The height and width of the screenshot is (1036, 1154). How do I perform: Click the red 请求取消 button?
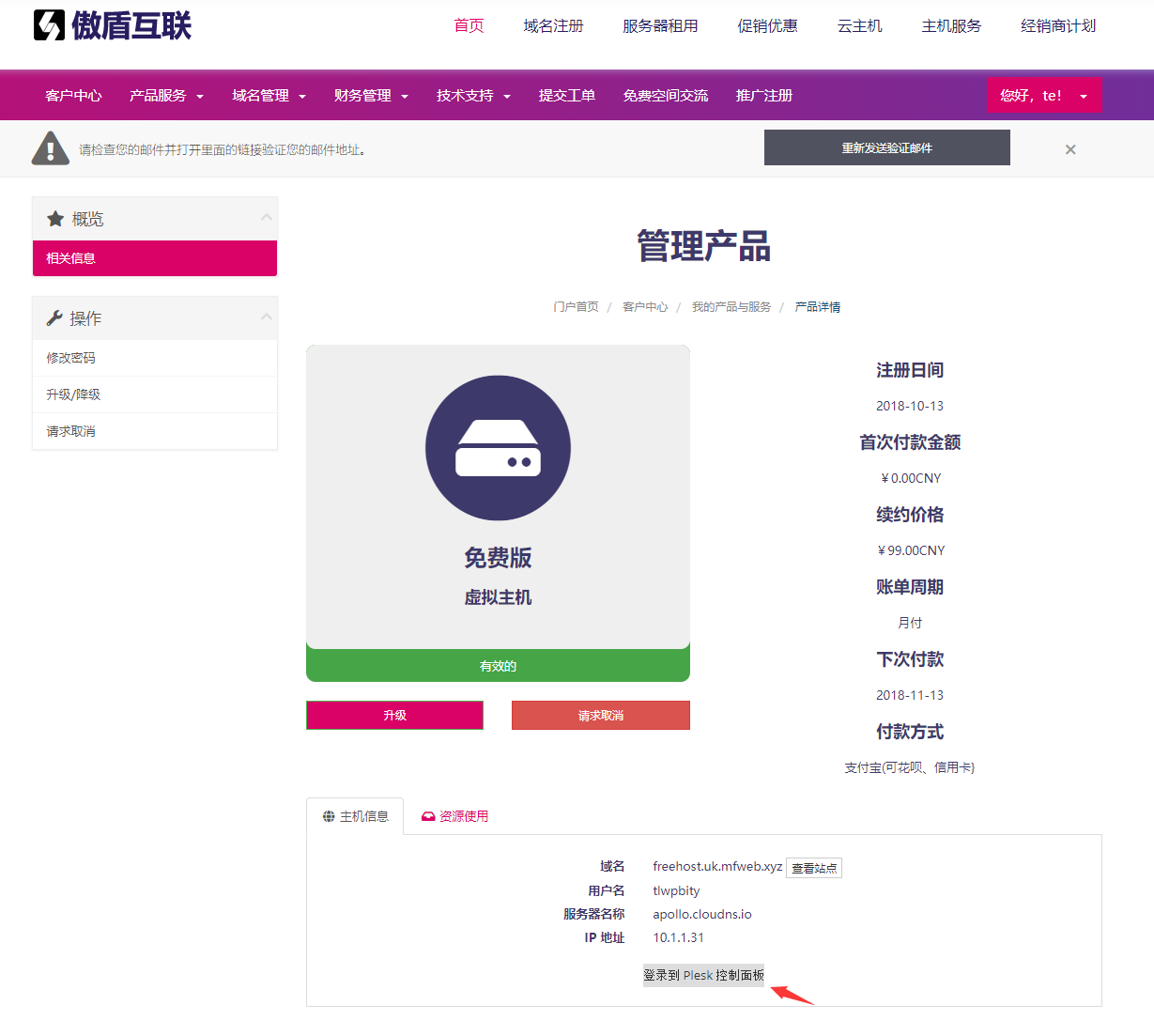601,715
